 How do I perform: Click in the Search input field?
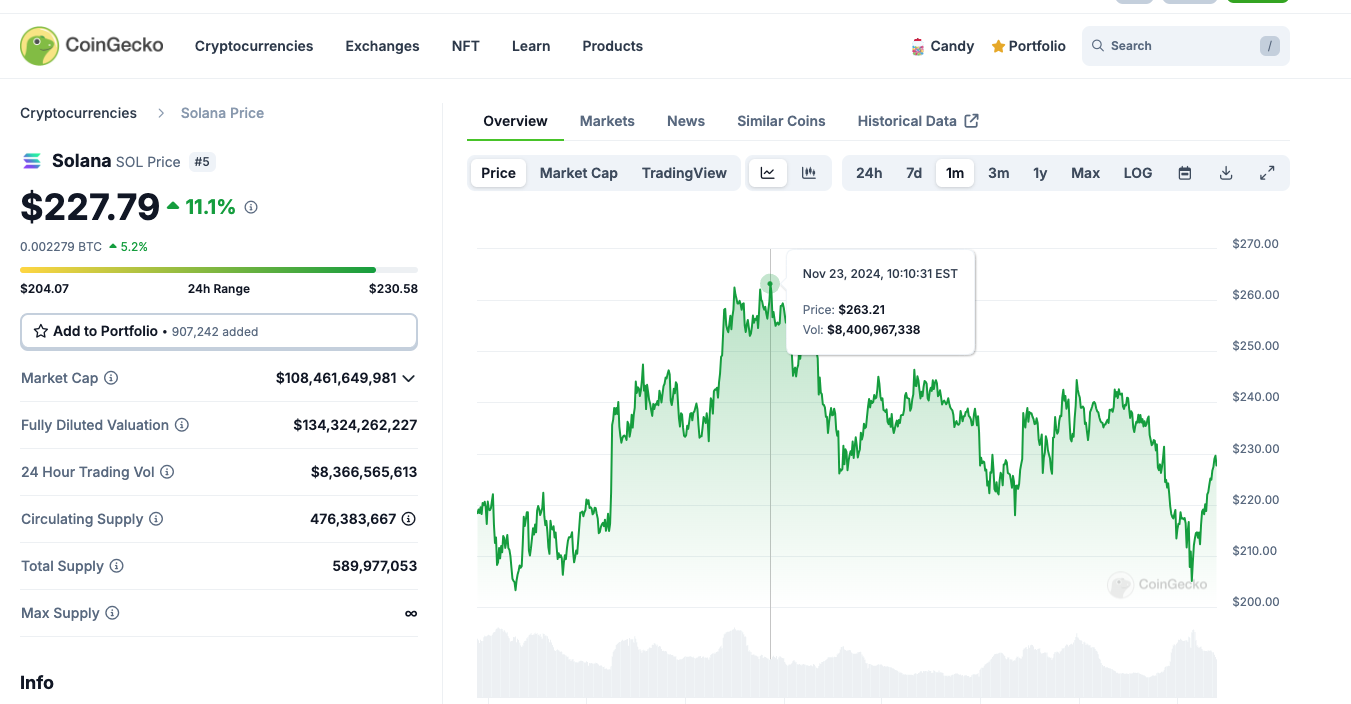coord(1185,46)
